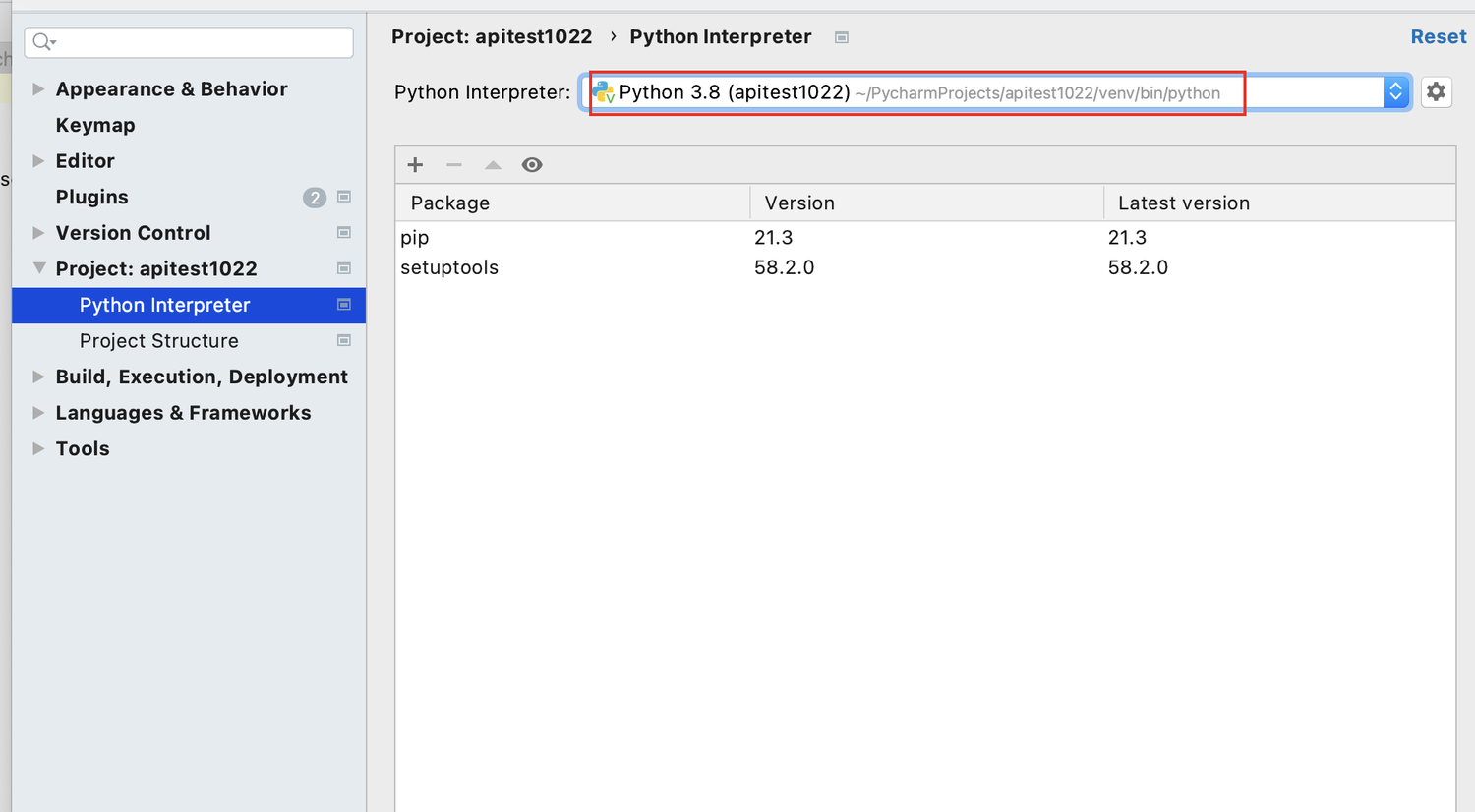Select the setuptools package row
The height and width of the screenshot is (812, 1475).
pos(925,267)
